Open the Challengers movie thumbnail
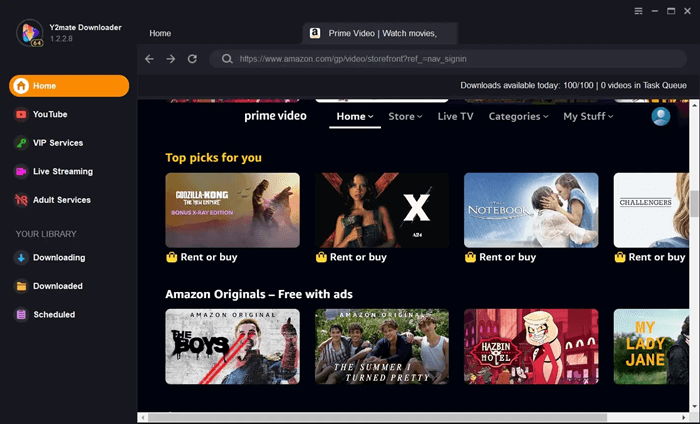The height and width of the screenshot is (424, 700). 651,210
